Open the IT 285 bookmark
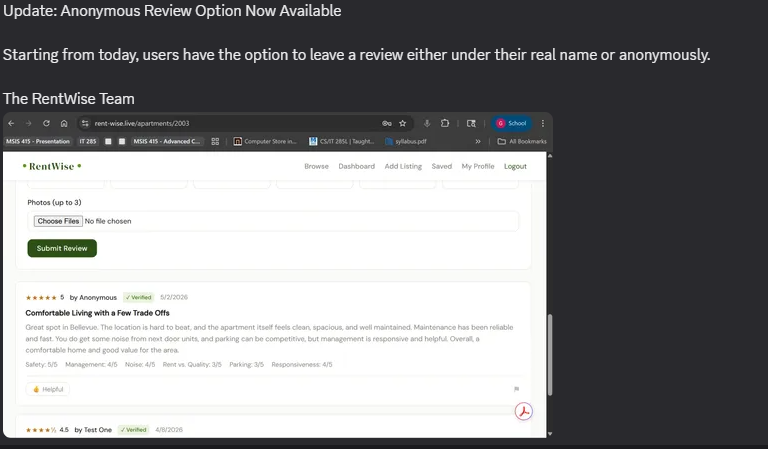Viewport: 768px width, 449px height. tap(88, 142)
